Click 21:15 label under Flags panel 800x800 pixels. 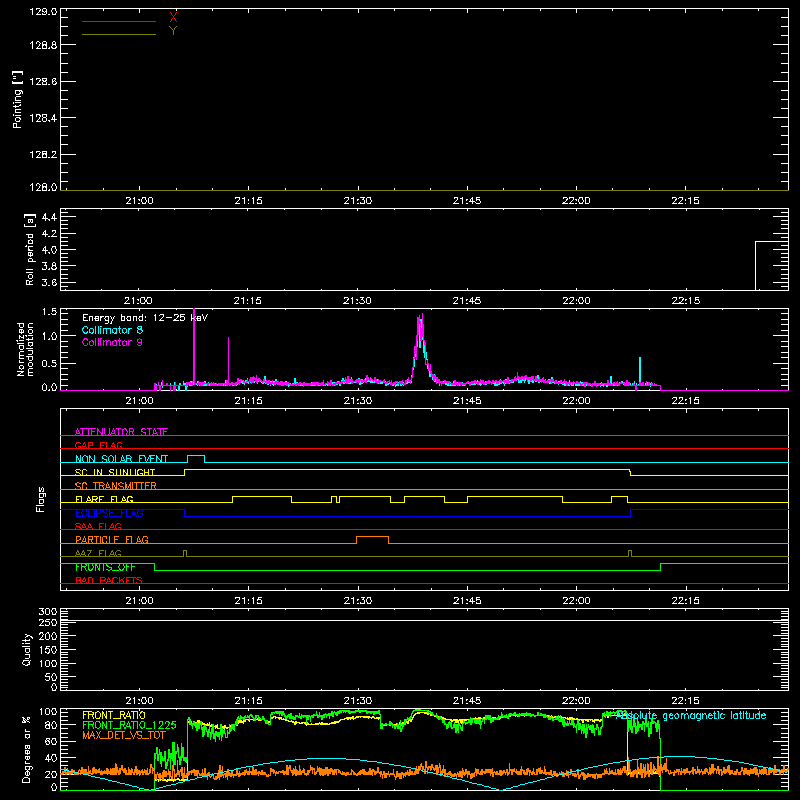(x=248, y=601)
